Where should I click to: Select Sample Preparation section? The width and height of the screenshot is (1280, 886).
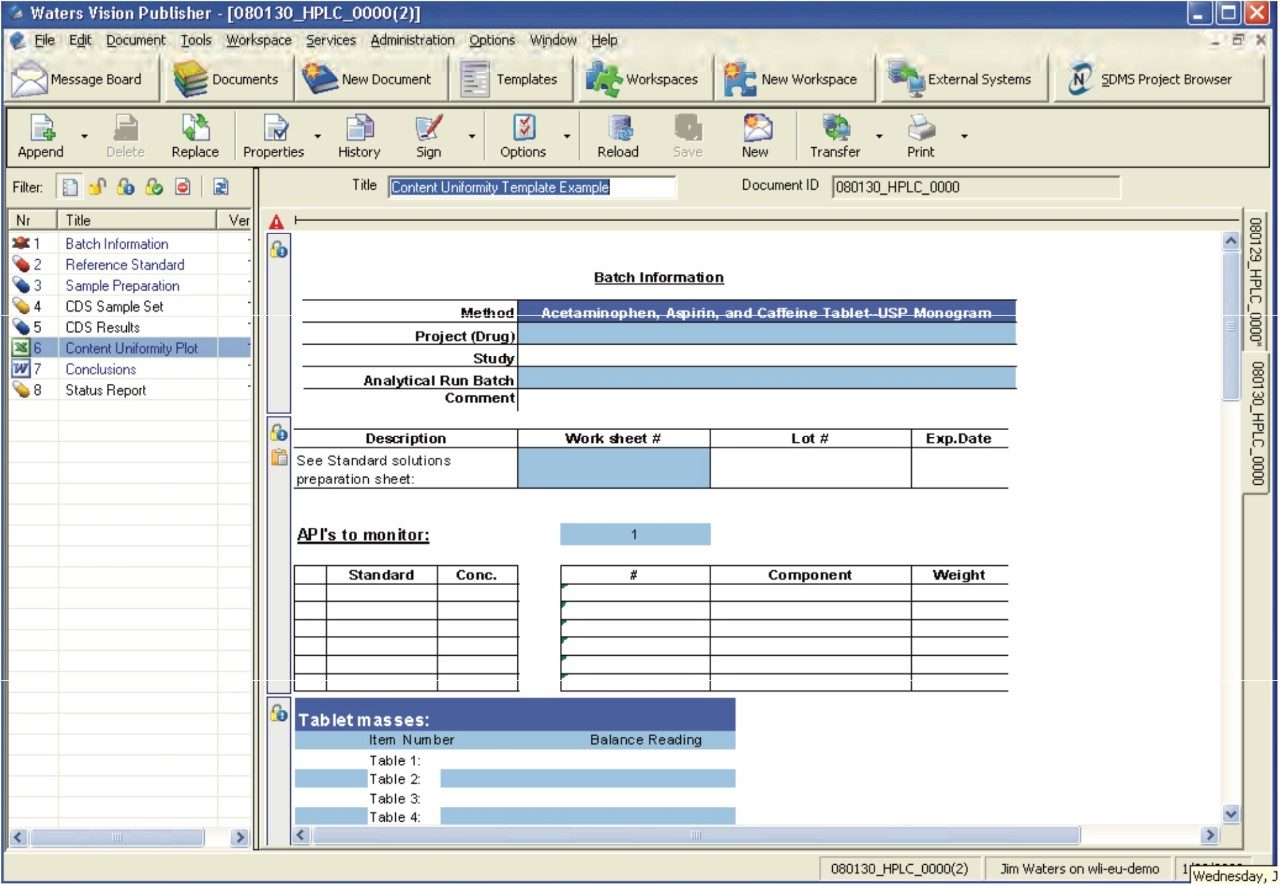pyautogui.click(x=122, y=286)
